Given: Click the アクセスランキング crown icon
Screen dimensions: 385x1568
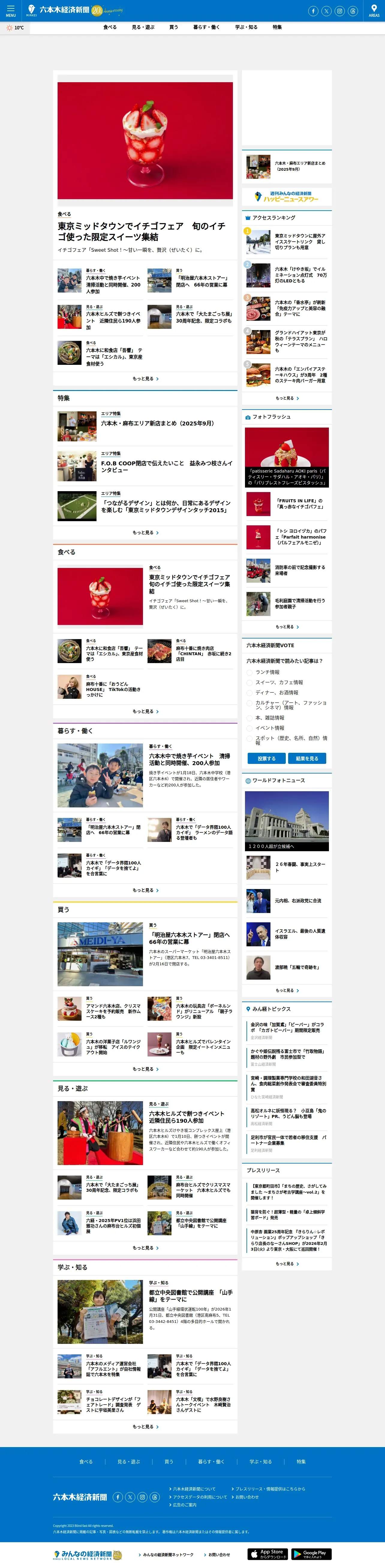Looking at the screenshot, I should pos(248,218).
